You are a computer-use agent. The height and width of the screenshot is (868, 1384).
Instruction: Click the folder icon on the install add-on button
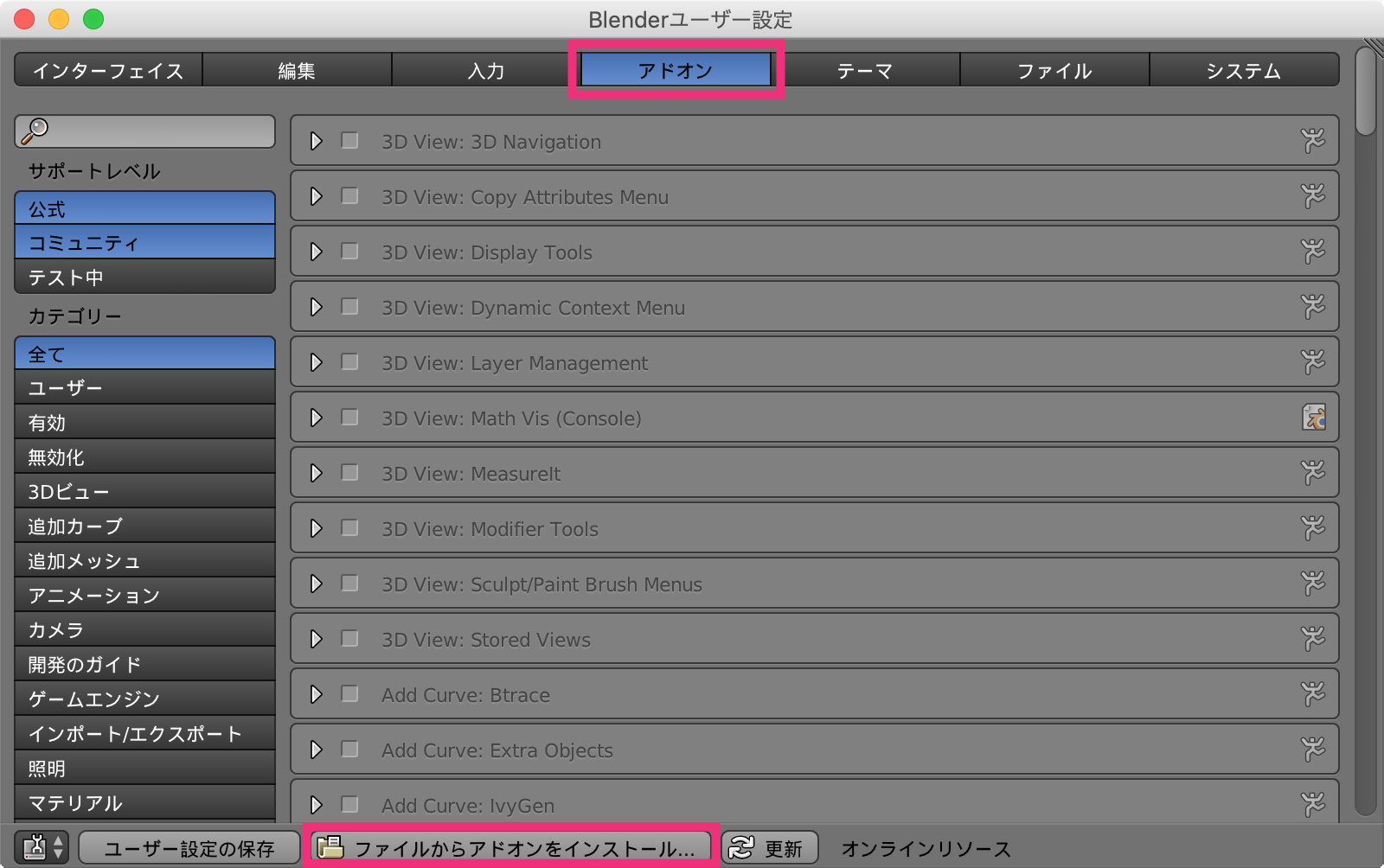click(331, 847)
